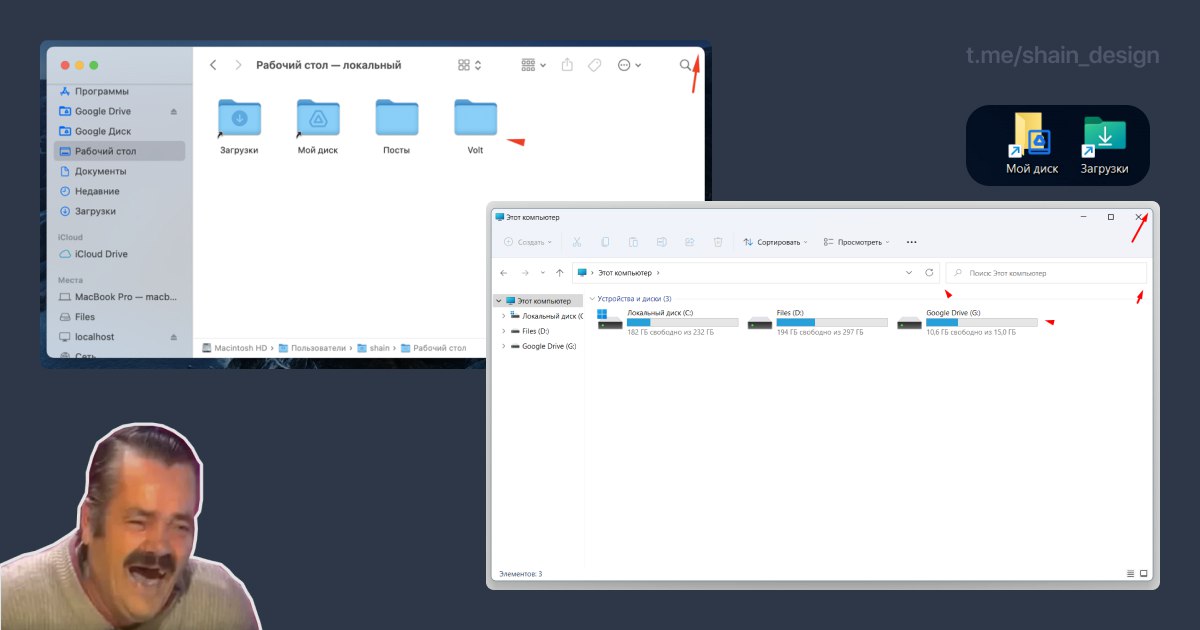
Task: Click Explorer back arrow
Action: coord(504,273)
